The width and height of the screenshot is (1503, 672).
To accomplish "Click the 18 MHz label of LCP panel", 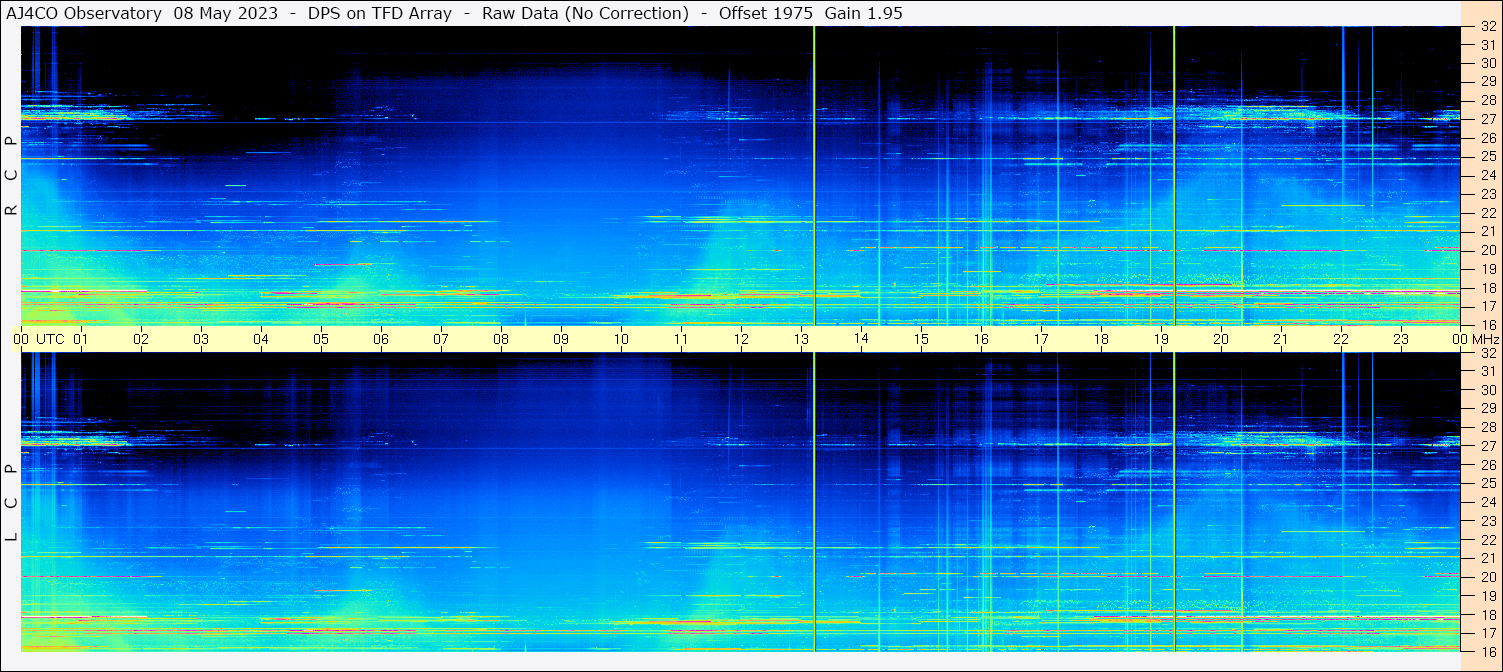I will (1487, 614).
